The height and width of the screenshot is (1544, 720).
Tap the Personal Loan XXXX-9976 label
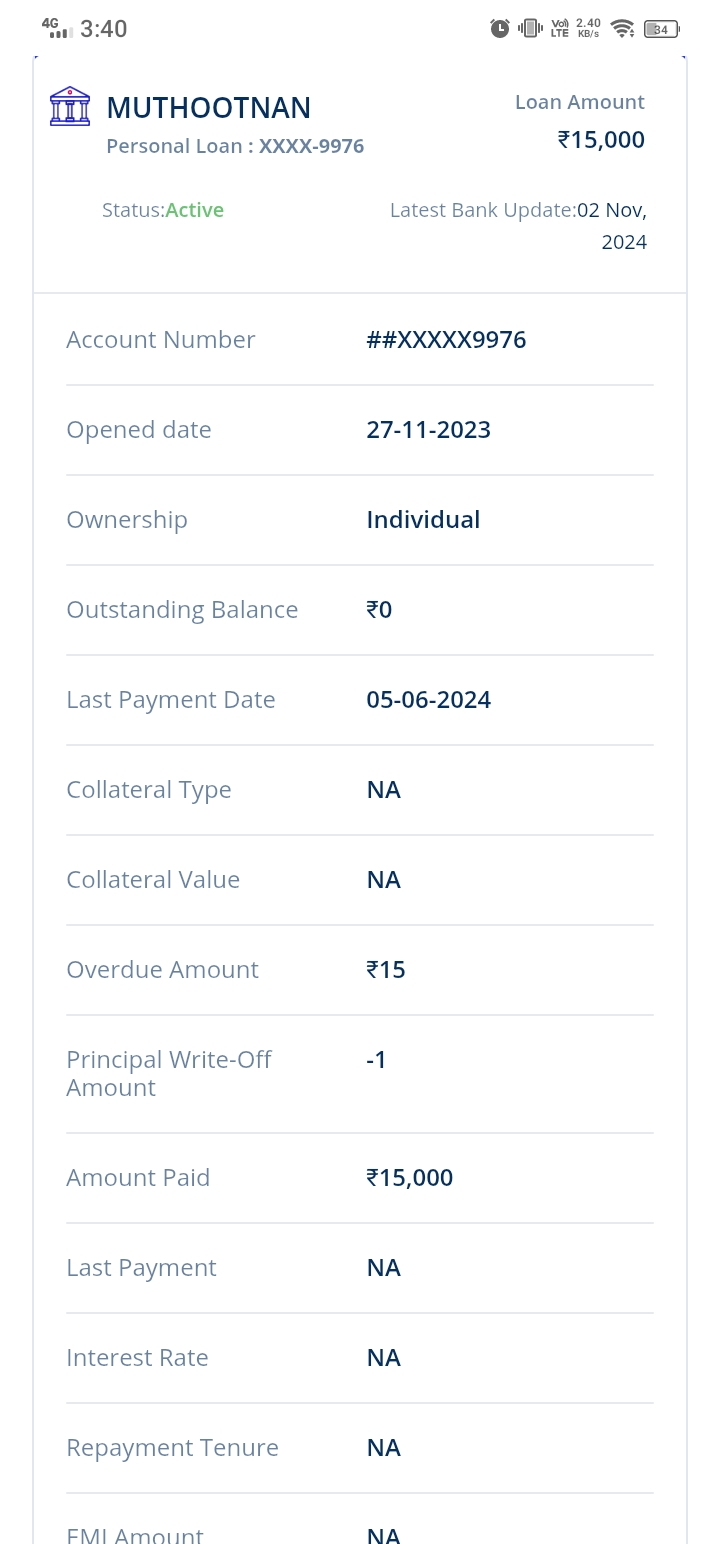point(235,146)
